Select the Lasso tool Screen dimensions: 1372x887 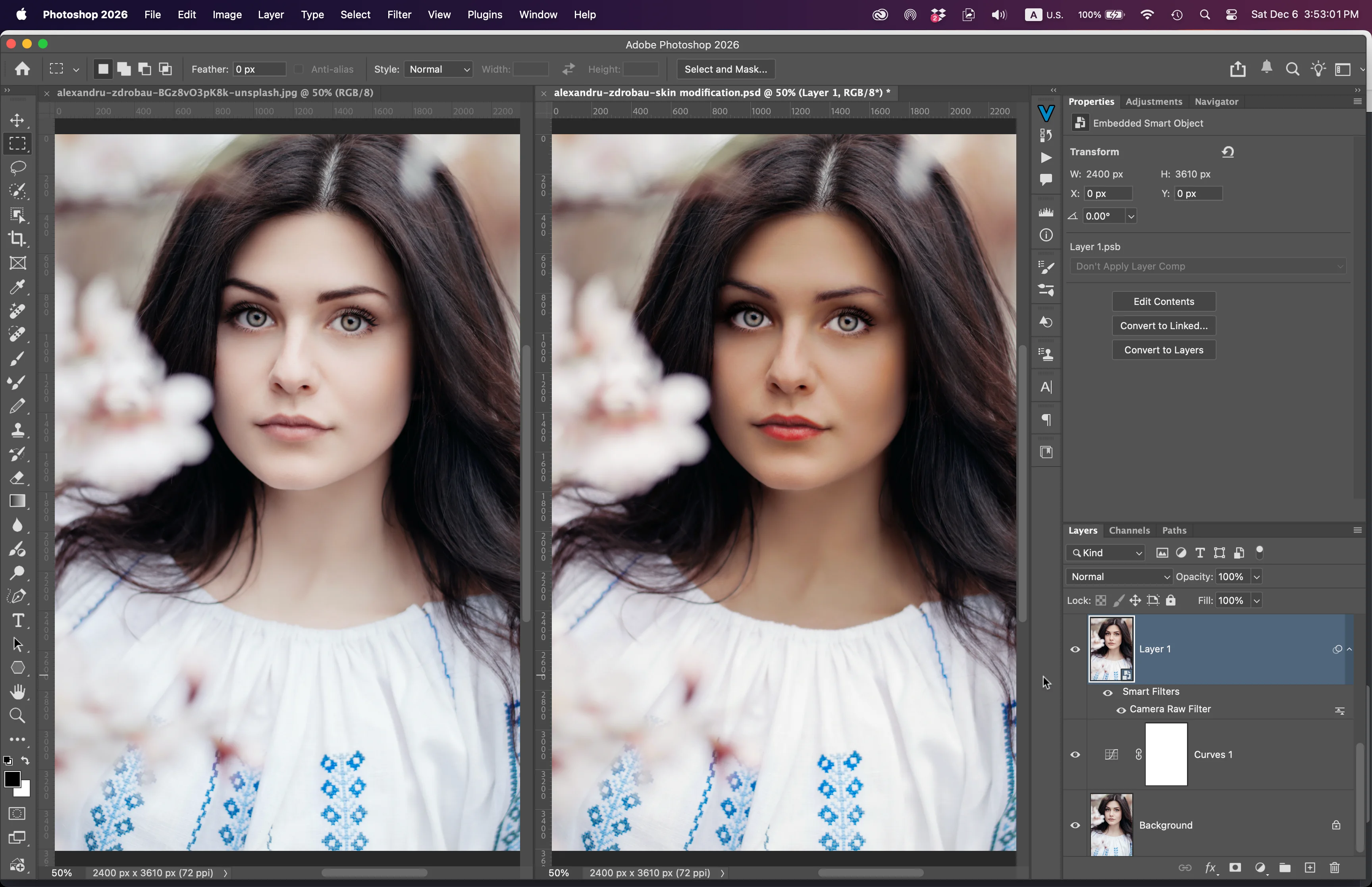coord(17,167)
